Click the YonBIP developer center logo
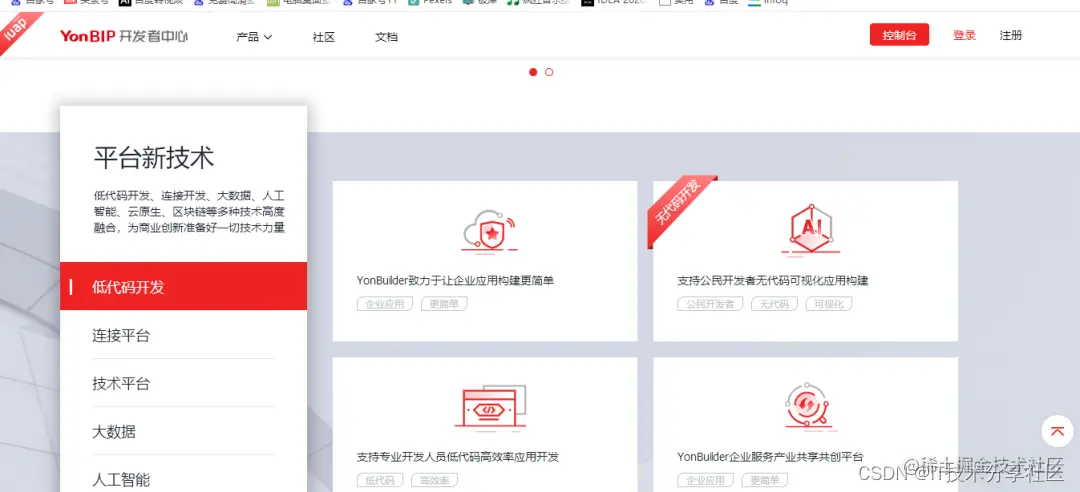 123,37
